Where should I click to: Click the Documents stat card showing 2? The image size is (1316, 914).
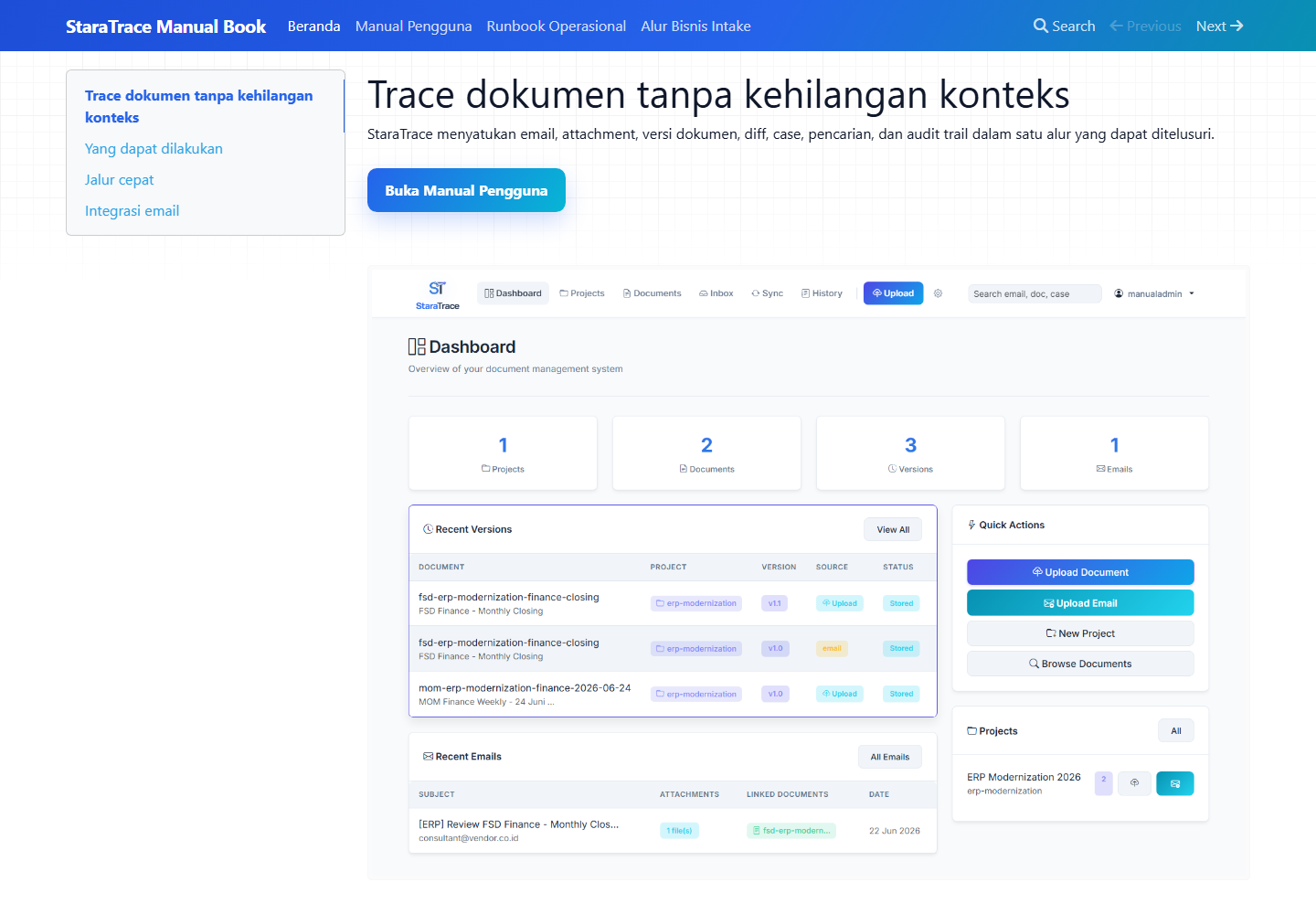(706, 453)
